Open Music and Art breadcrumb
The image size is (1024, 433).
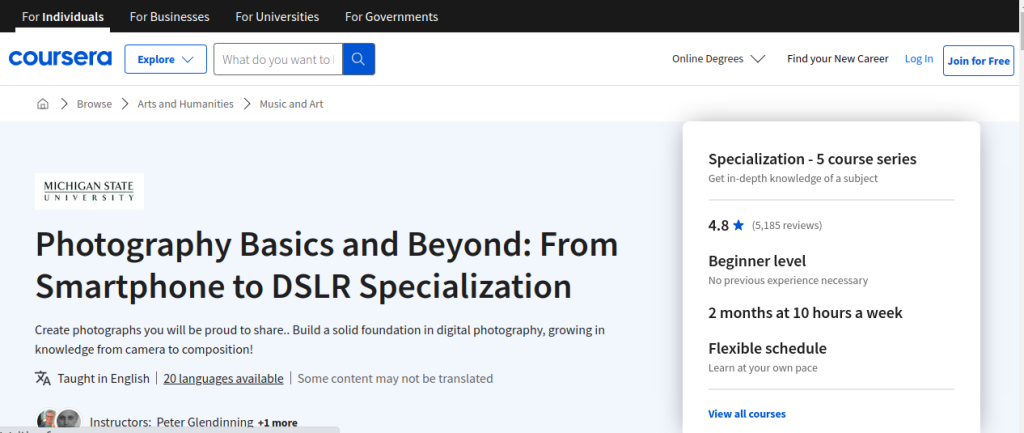click(291, 104)
